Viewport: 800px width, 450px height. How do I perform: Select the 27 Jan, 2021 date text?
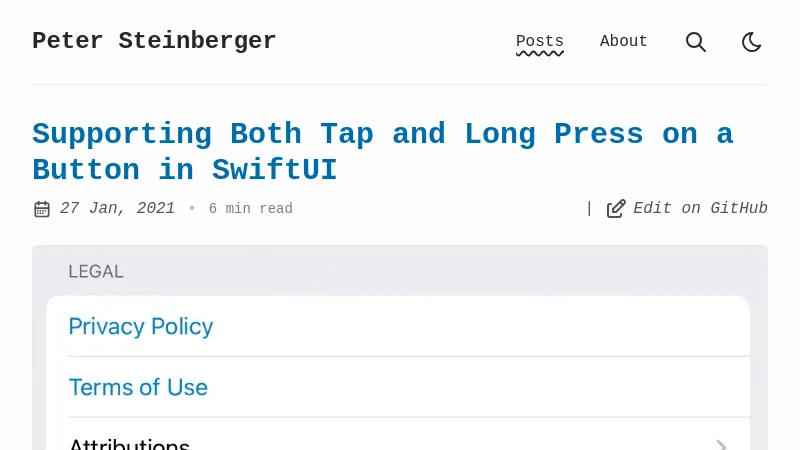(x=117, y=208)
